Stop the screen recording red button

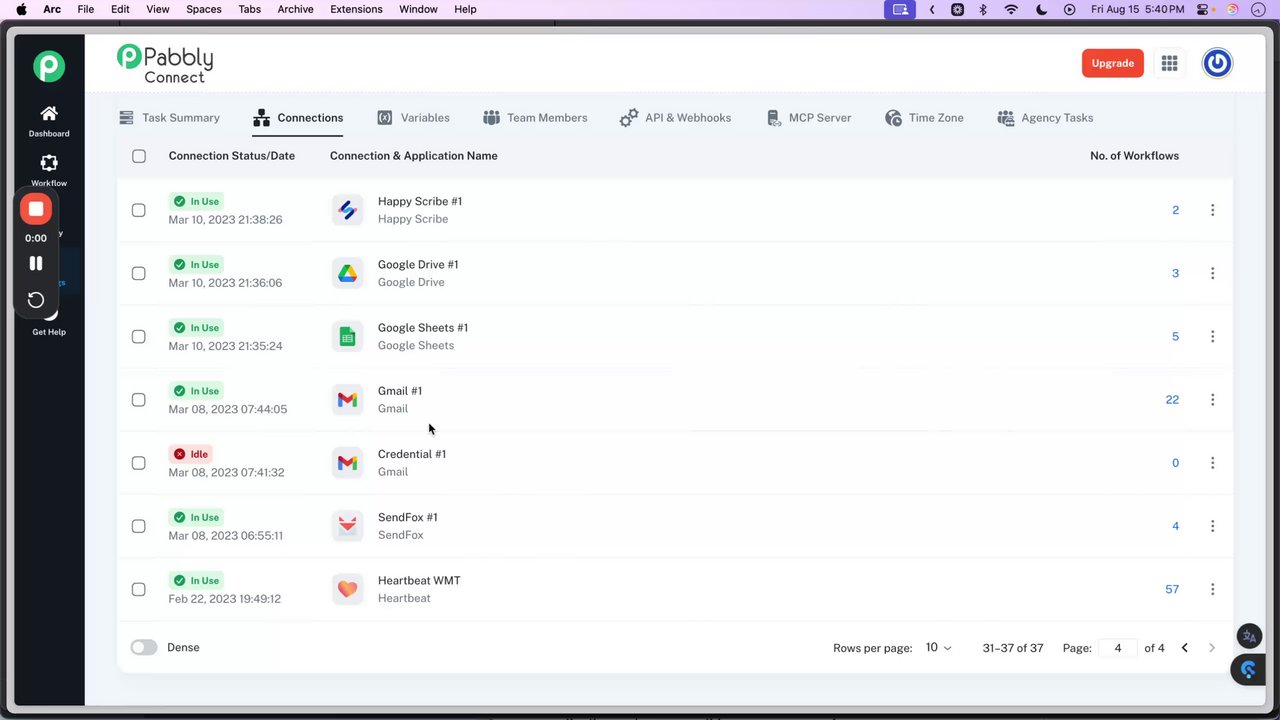click(36, 209)
